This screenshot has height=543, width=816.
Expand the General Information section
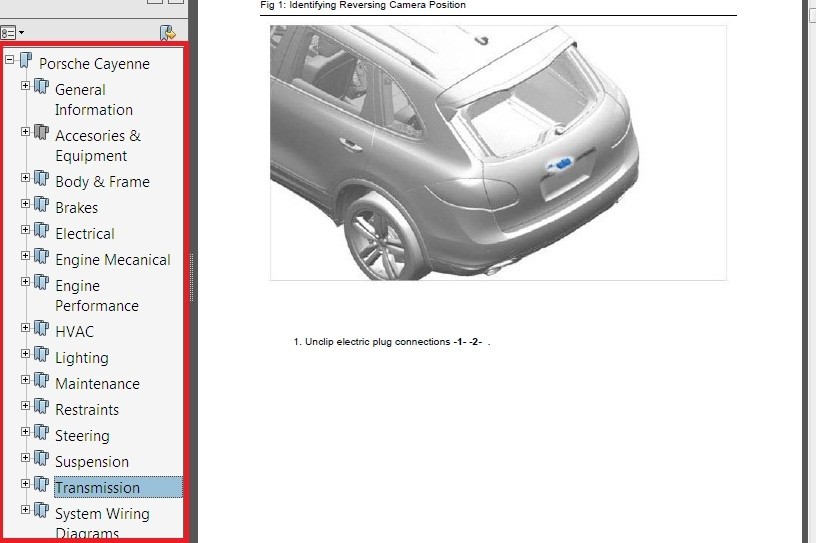[x=25, y=85]
